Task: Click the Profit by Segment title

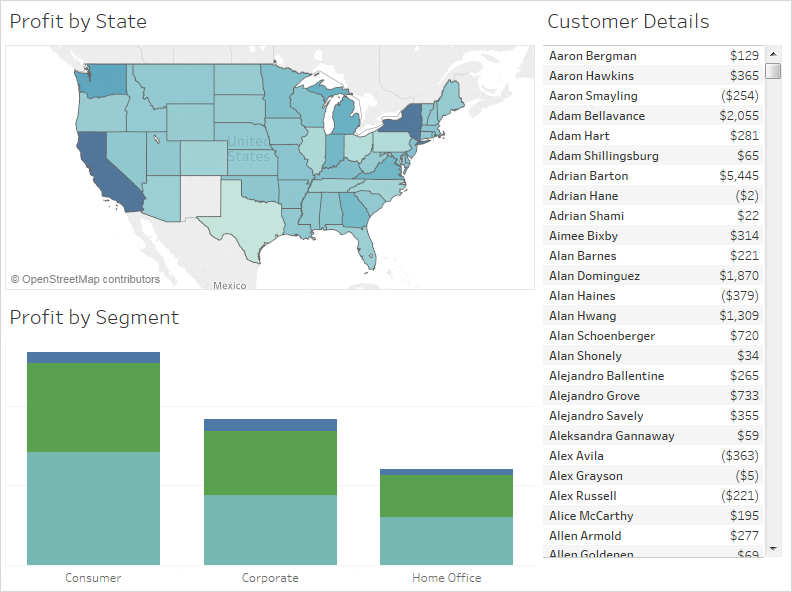Action: click(x=94, y=318)
